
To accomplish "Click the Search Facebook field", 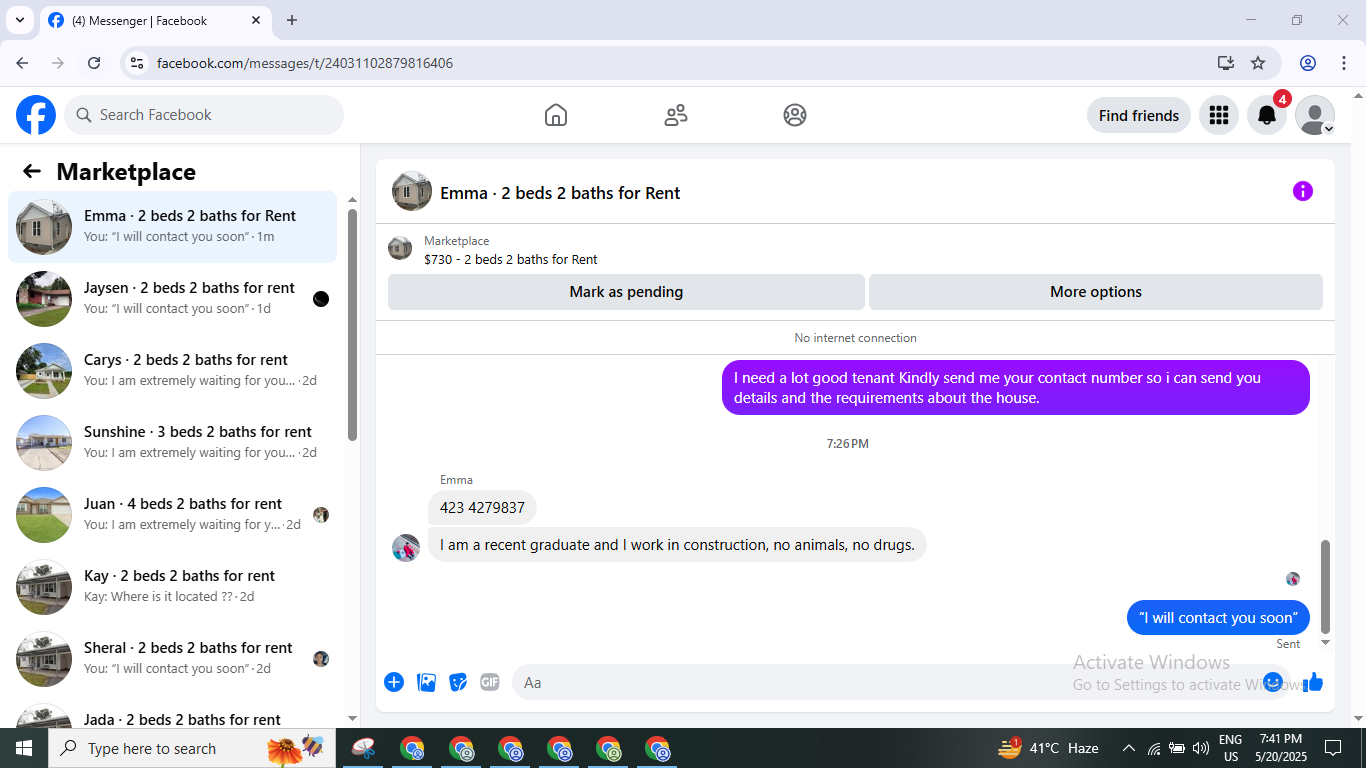I will (x=204, y=115).
